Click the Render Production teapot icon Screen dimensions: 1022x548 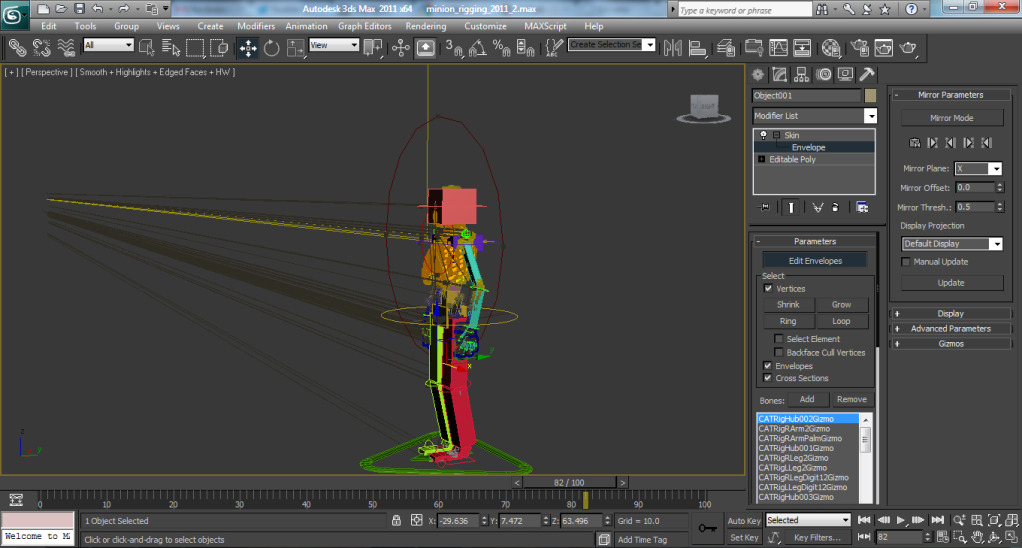pos(908,48)
